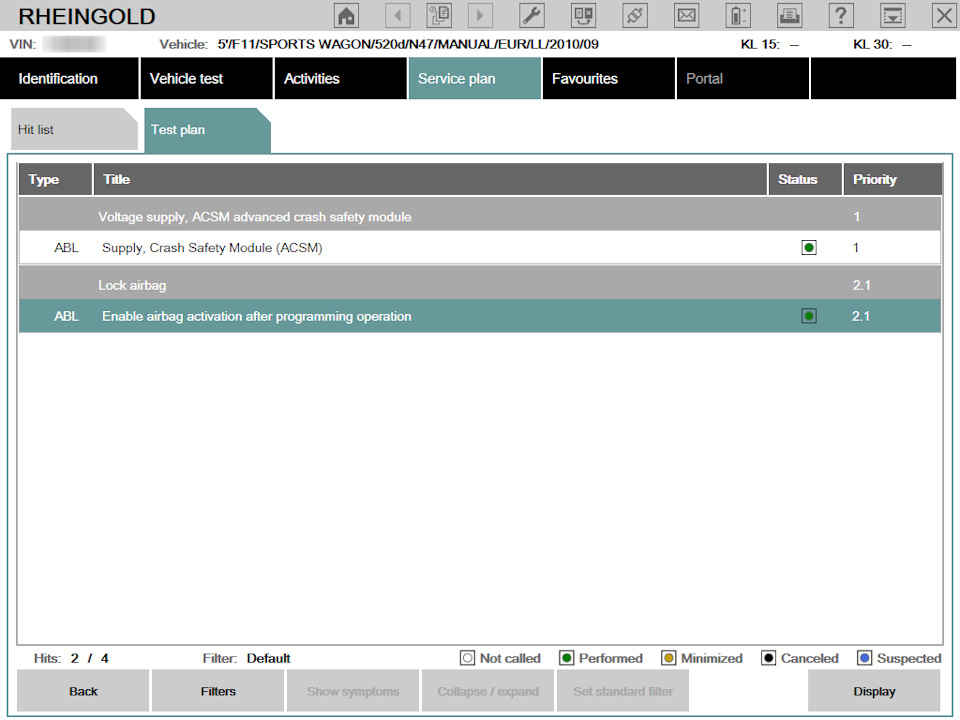This screenshot has height=720, width=960.
Task: Click priority 1 in the Voltage supply row
Action: coord(857,216)
